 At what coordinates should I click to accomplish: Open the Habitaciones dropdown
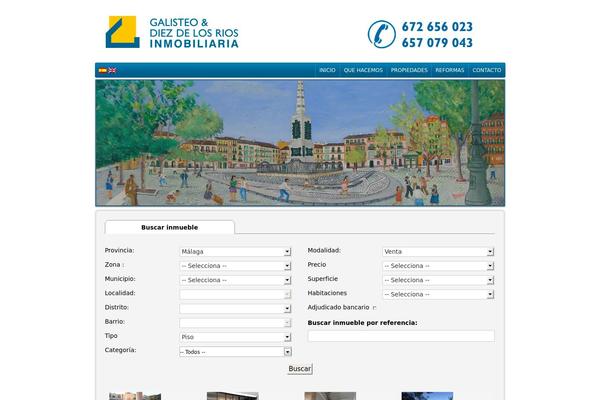pyautogui.click(x=438, y=294)
